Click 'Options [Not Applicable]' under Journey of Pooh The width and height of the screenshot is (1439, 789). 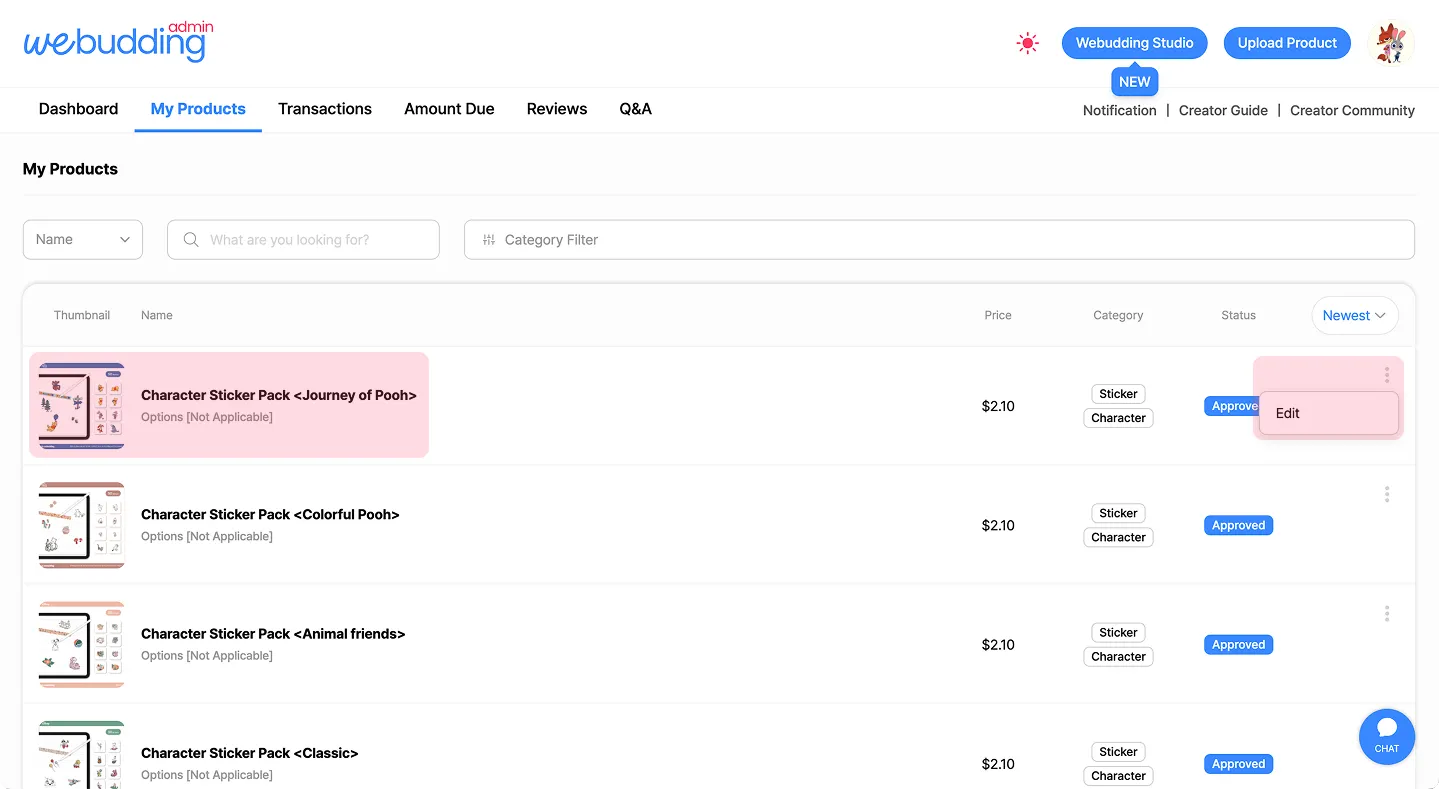coord(207,417)
